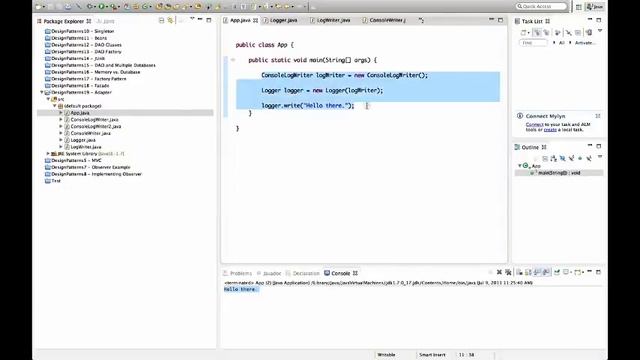The height and width of the screenshot is (360, 640).
Task: Click the Outline tab
Action: [x=530, y=147]
